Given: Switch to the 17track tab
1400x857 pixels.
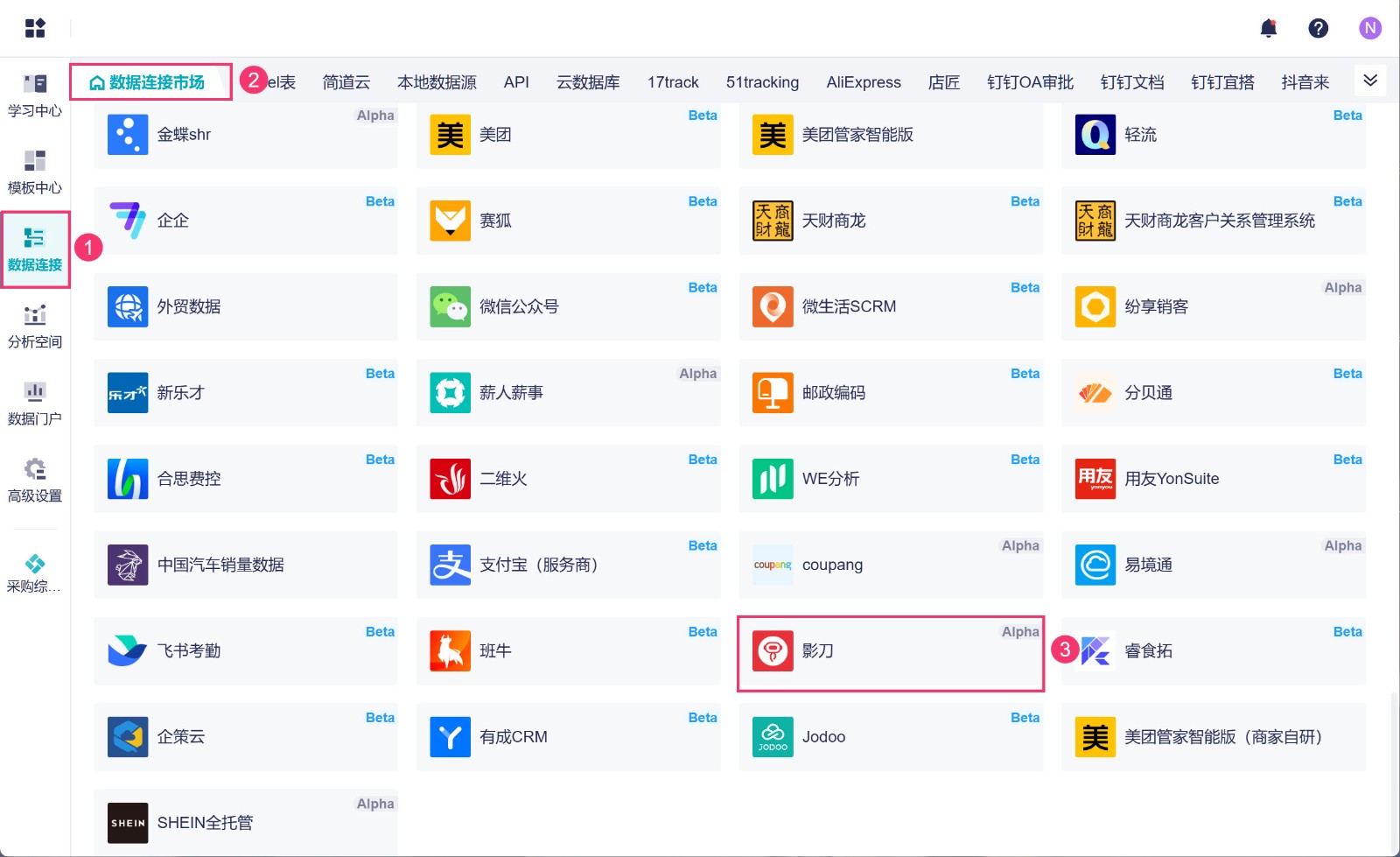Looking at the screenshot, I should pyautogui.click(x=673, y=82).
